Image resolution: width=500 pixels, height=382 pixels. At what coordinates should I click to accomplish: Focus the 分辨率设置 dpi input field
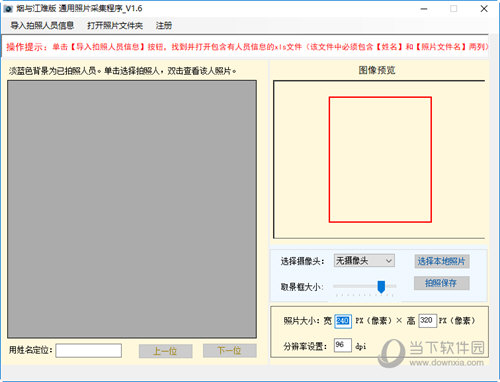pos(343,345)
